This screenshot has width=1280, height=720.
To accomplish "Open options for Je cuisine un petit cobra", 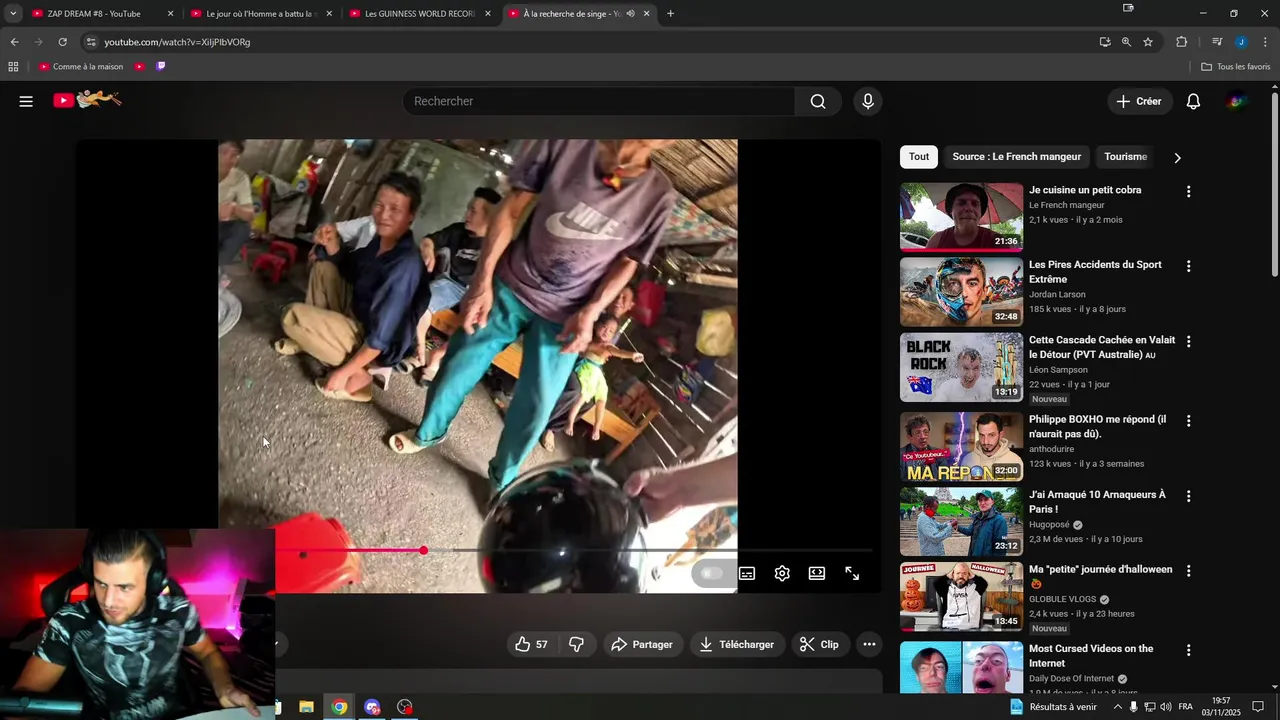I will (x=1188, y=192).
